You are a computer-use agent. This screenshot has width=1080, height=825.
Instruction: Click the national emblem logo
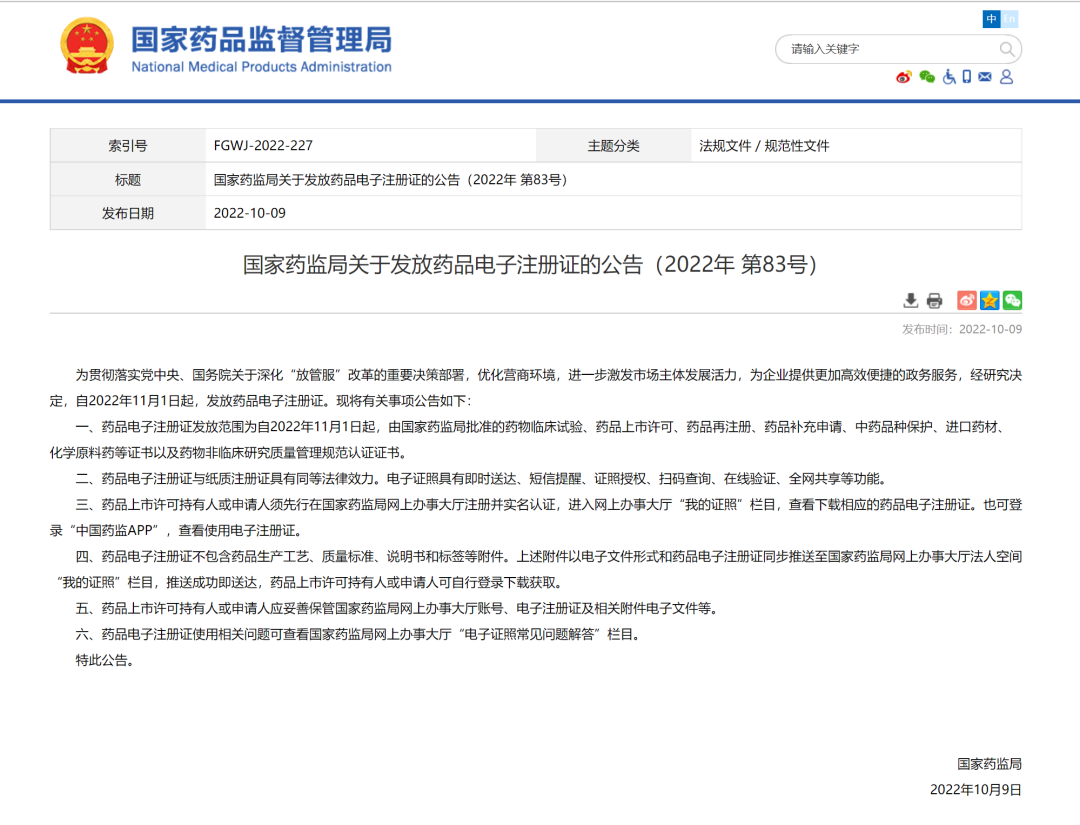click(89, 47)
